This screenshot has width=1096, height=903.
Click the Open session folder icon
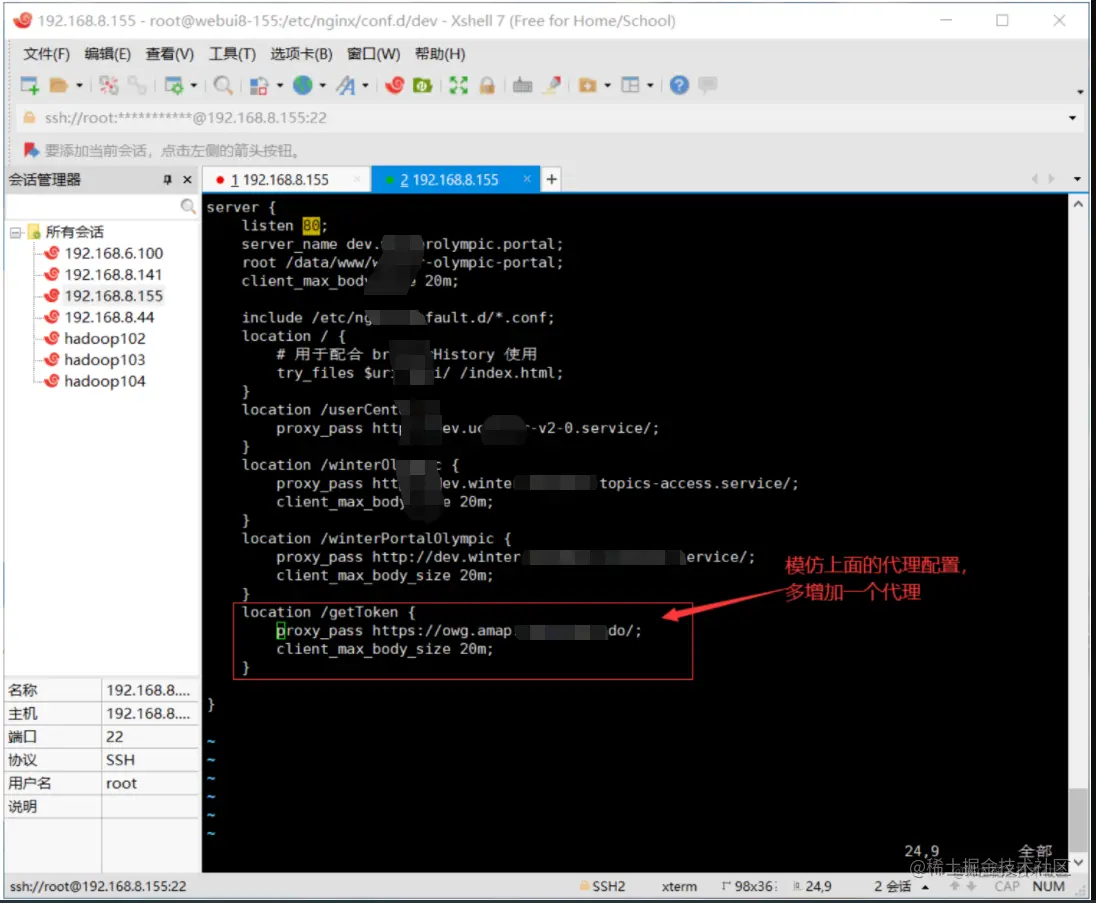(x=59, y=85)
